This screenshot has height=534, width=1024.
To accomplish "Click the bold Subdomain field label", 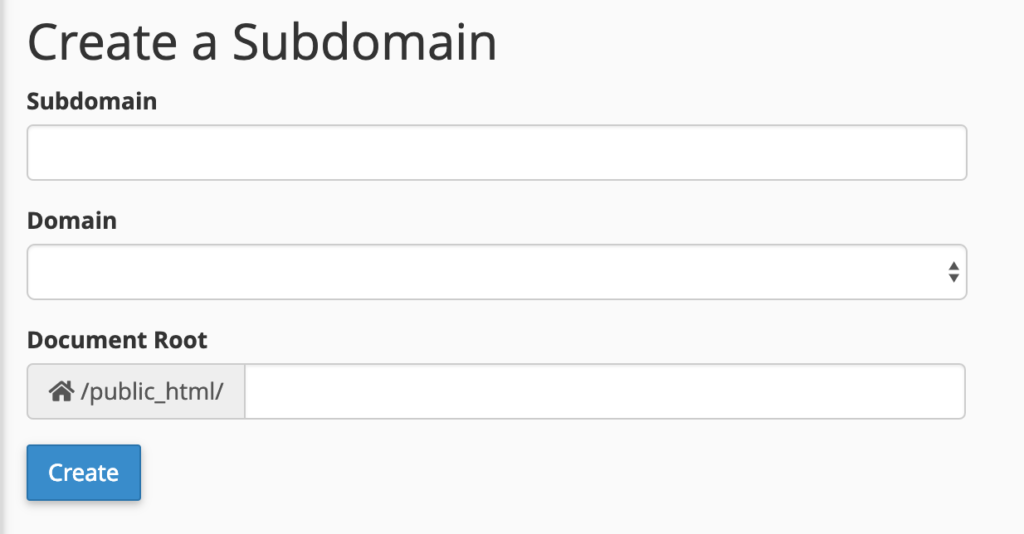I will tap(92, 101).
